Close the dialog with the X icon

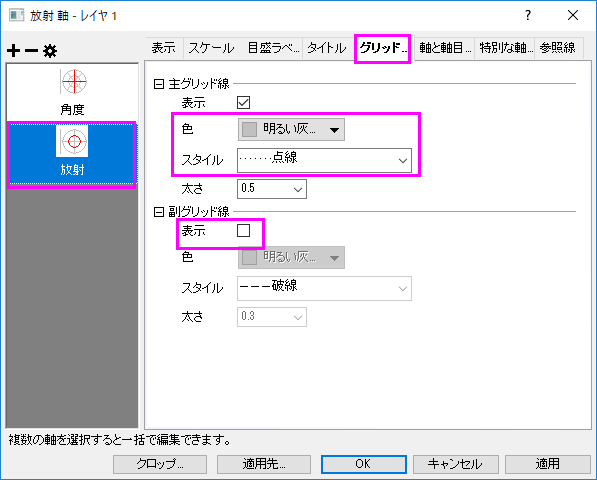click(573, 15)
